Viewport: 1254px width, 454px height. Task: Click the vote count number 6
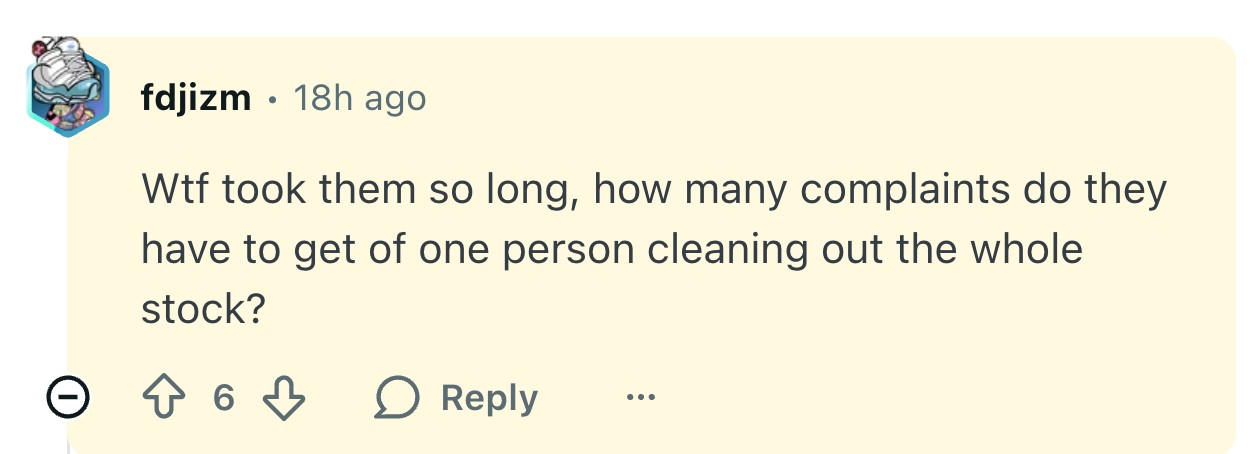click(225, 398)
